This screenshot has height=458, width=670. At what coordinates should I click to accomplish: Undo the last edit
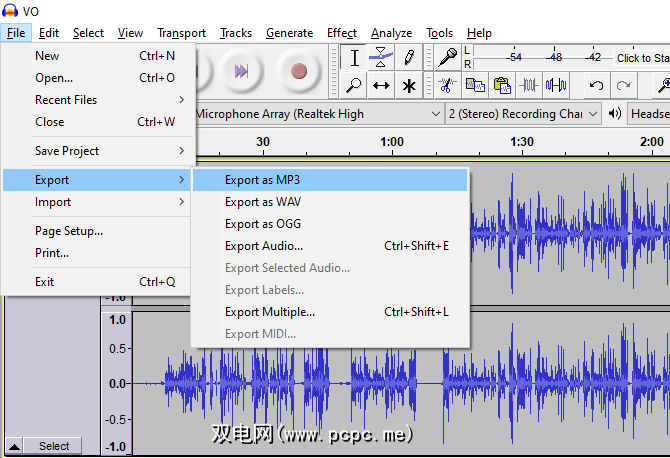click(596, 86)
